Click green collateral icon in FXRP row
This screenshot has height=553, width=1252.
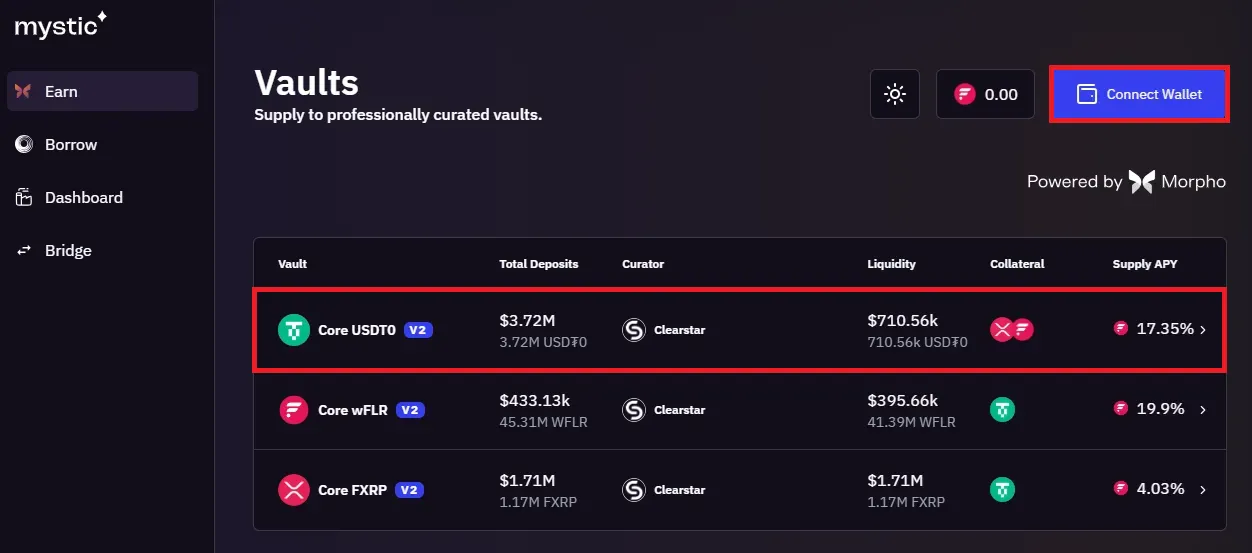(1002, 489)
